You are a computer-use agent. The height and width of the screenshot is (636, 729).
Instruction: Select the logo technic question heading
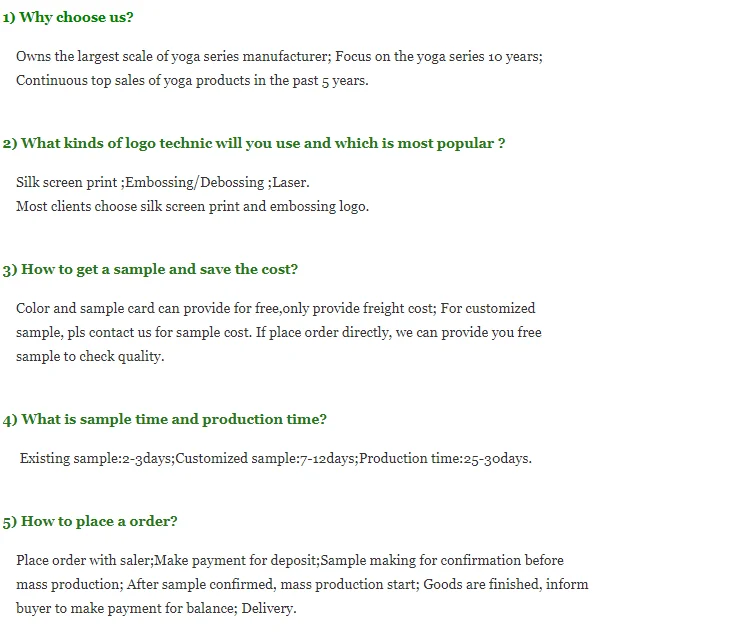pos(253,143)
